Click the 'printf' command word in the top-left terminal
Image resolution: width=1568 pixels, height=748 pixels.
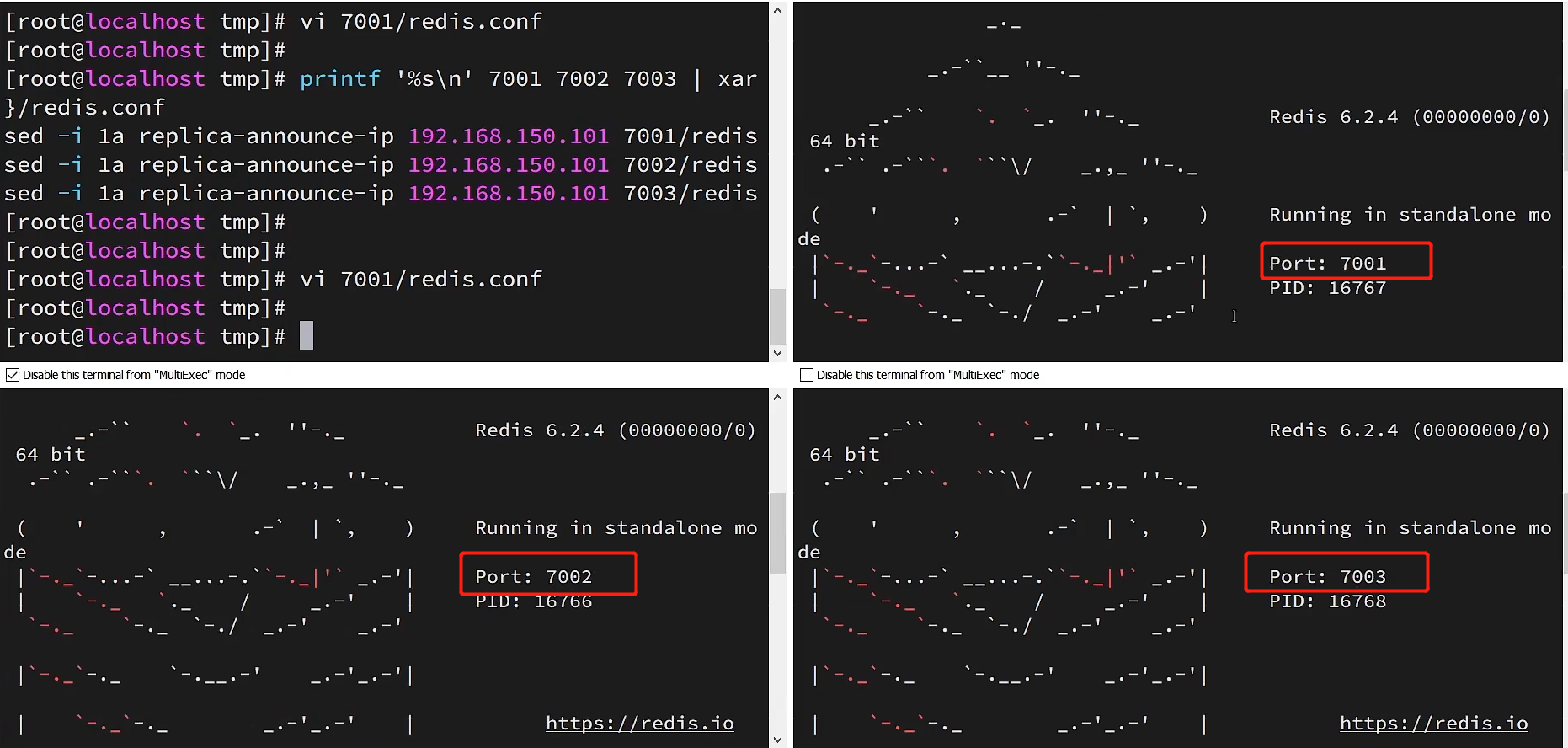(x=340, y=78)
